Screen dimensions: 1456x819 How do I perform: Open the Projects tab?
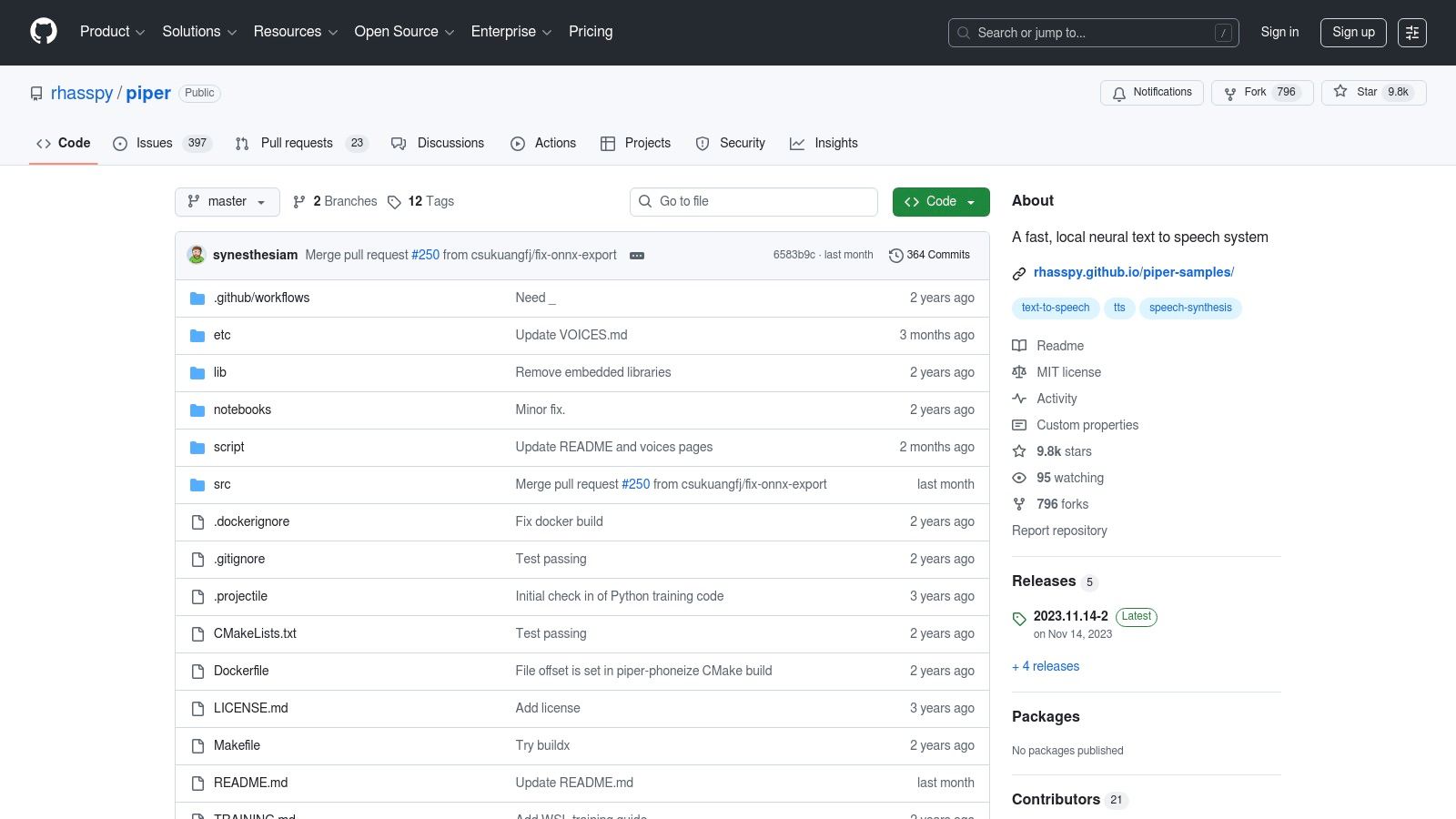tap(635, 144)
